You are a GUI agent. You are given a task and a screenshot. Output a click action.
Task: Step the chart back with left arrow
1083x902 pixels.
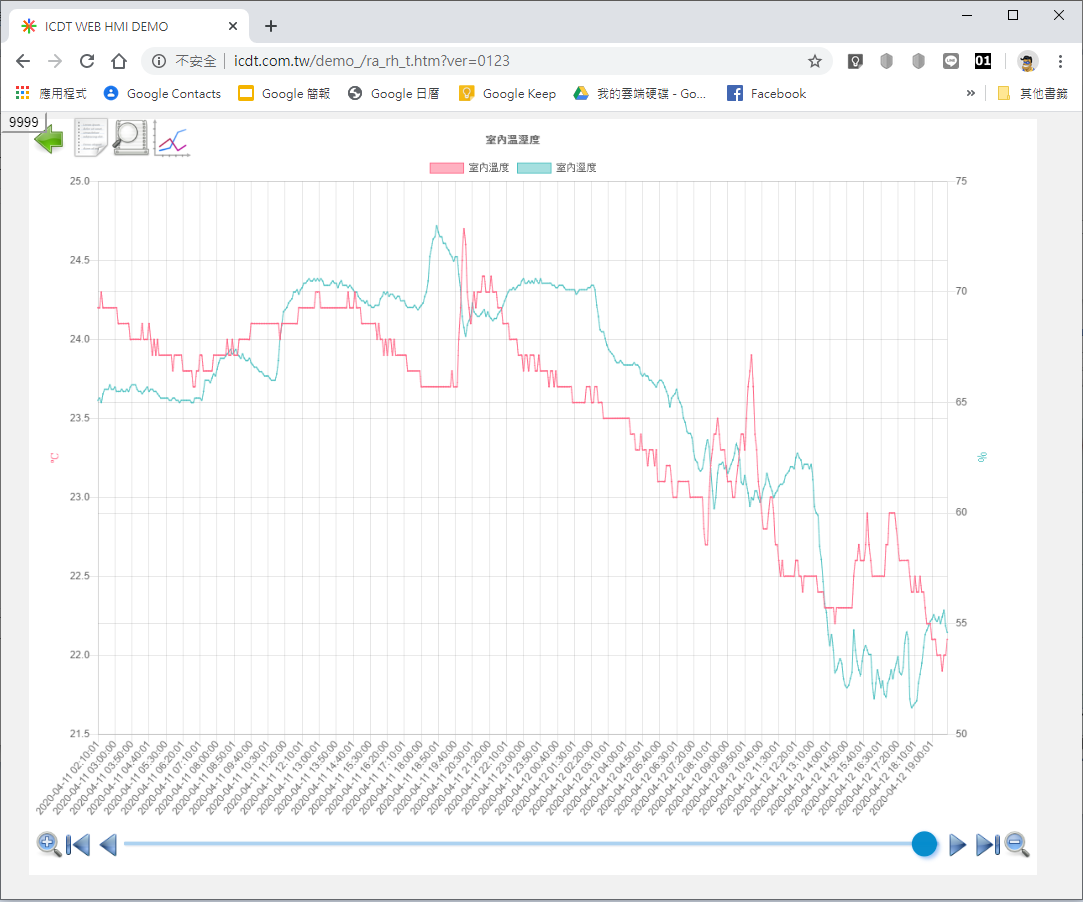pyautogui.click(x=108, y=845)
